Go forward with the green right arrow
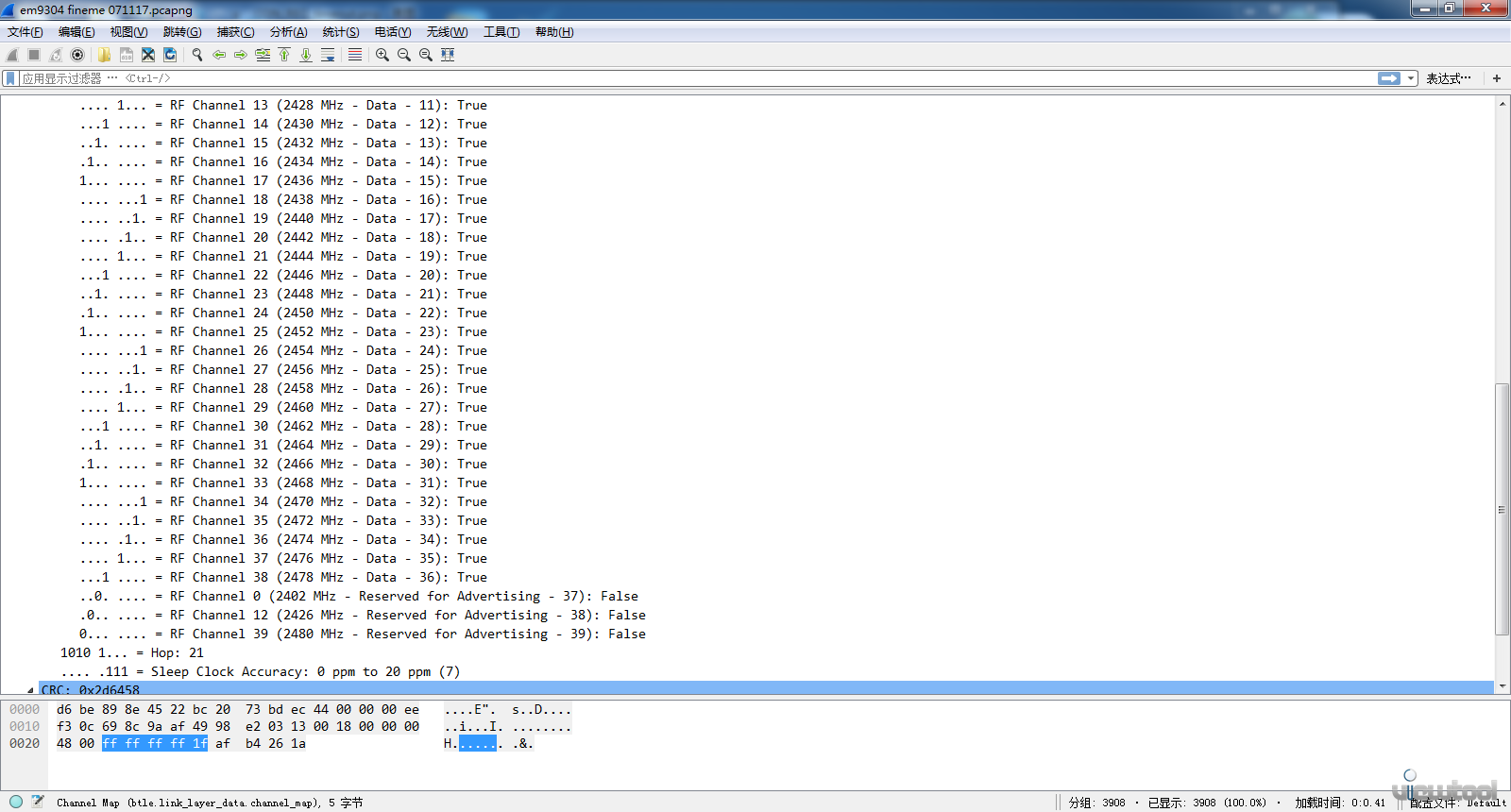 241,55
